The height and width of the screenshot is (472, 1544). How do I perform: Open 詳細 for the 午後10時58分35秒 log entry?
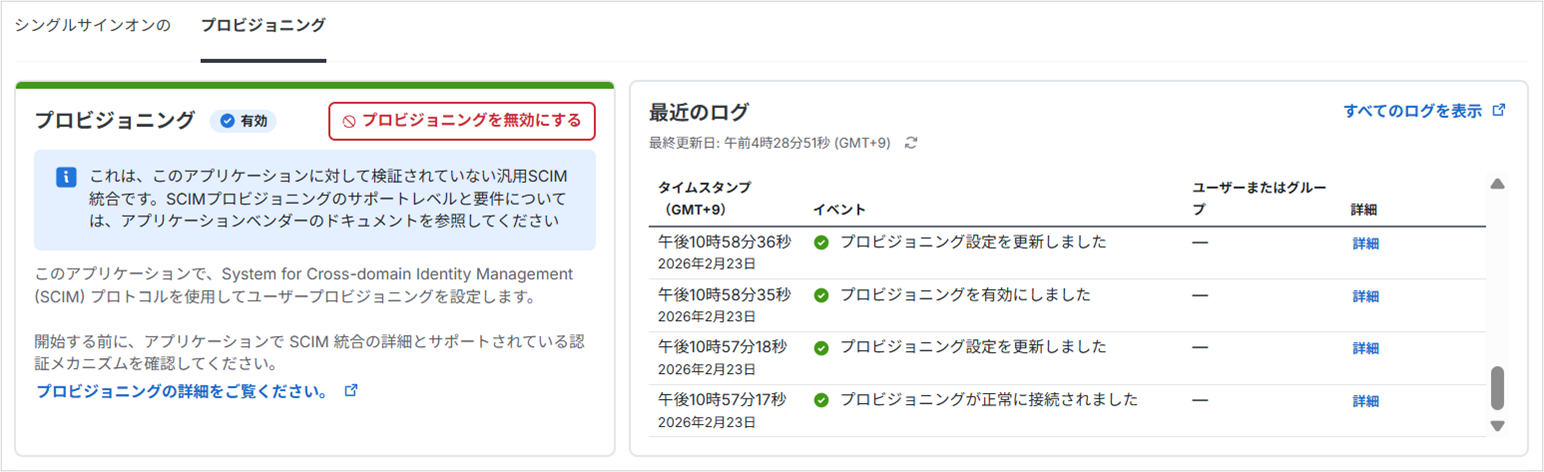(1365, 296)
